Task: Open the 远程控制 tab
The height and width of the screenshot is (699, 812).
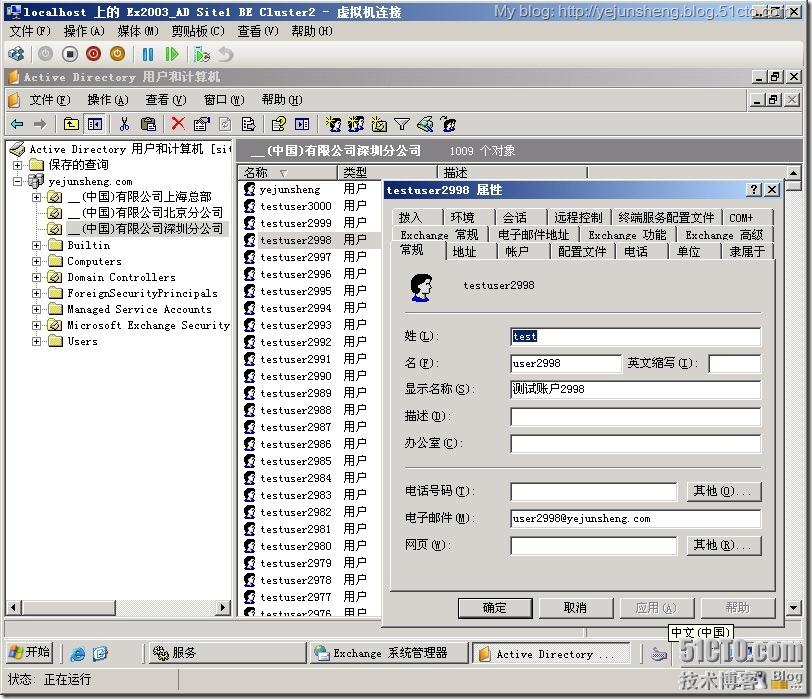Action: tap(578, 217)
